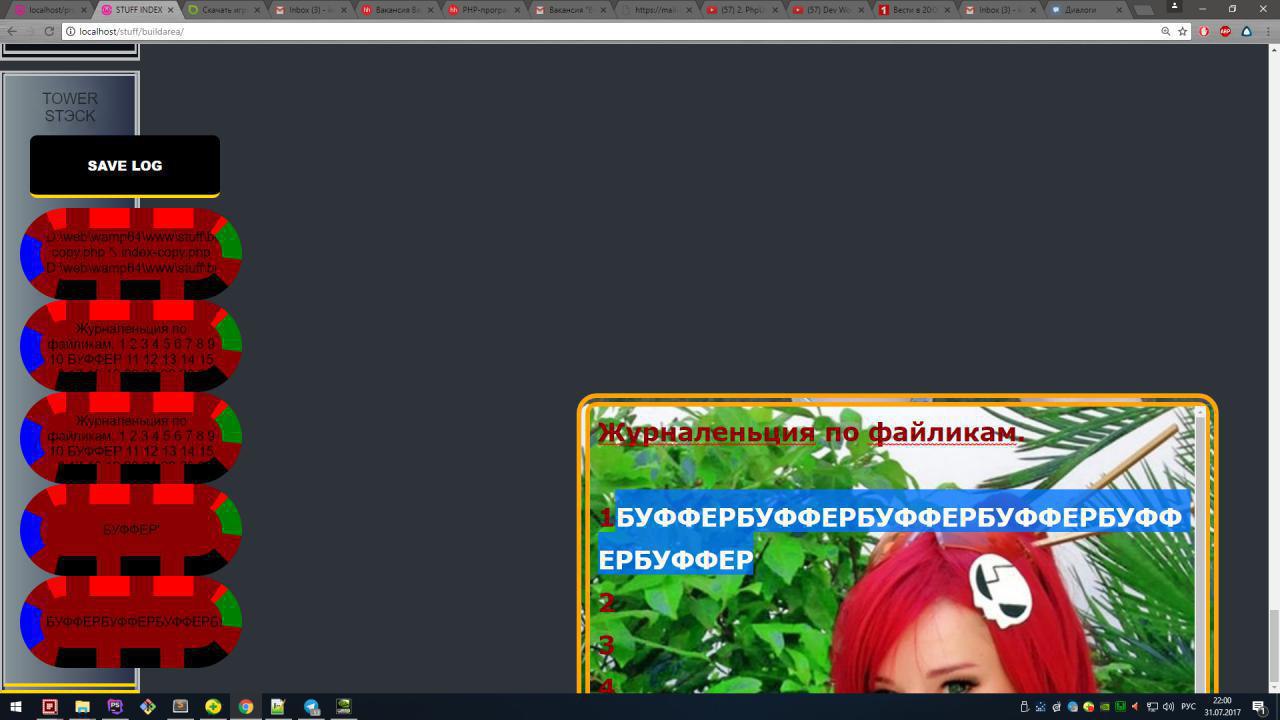Open the Chrome three-dot menu
This screenshot has height=720, width=1280.
click(1267, 31)
